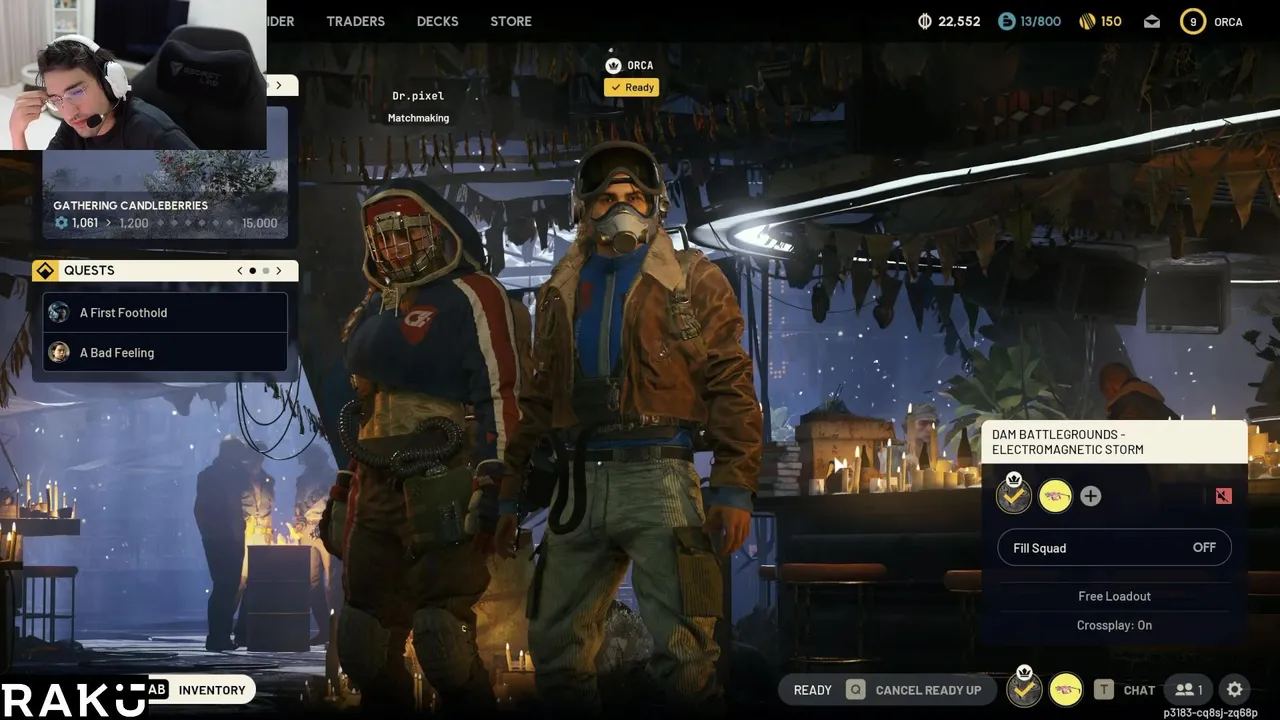Open the CHAT label
The width and height of the screenshot is (1280, 720).
1139,690
